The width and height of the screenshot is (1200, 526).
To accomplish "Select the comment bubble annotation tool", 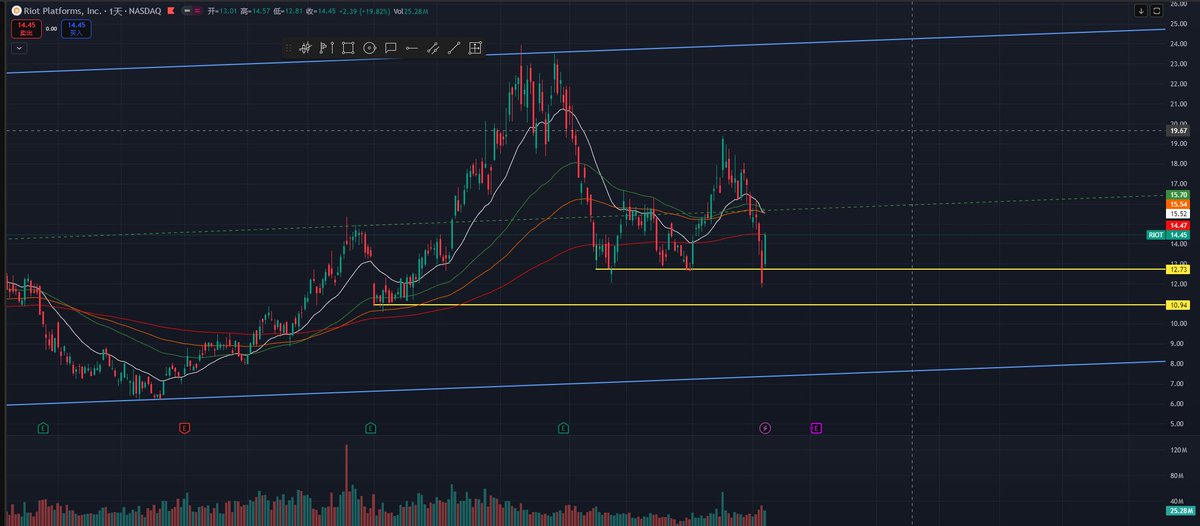I will pos(390,47).
